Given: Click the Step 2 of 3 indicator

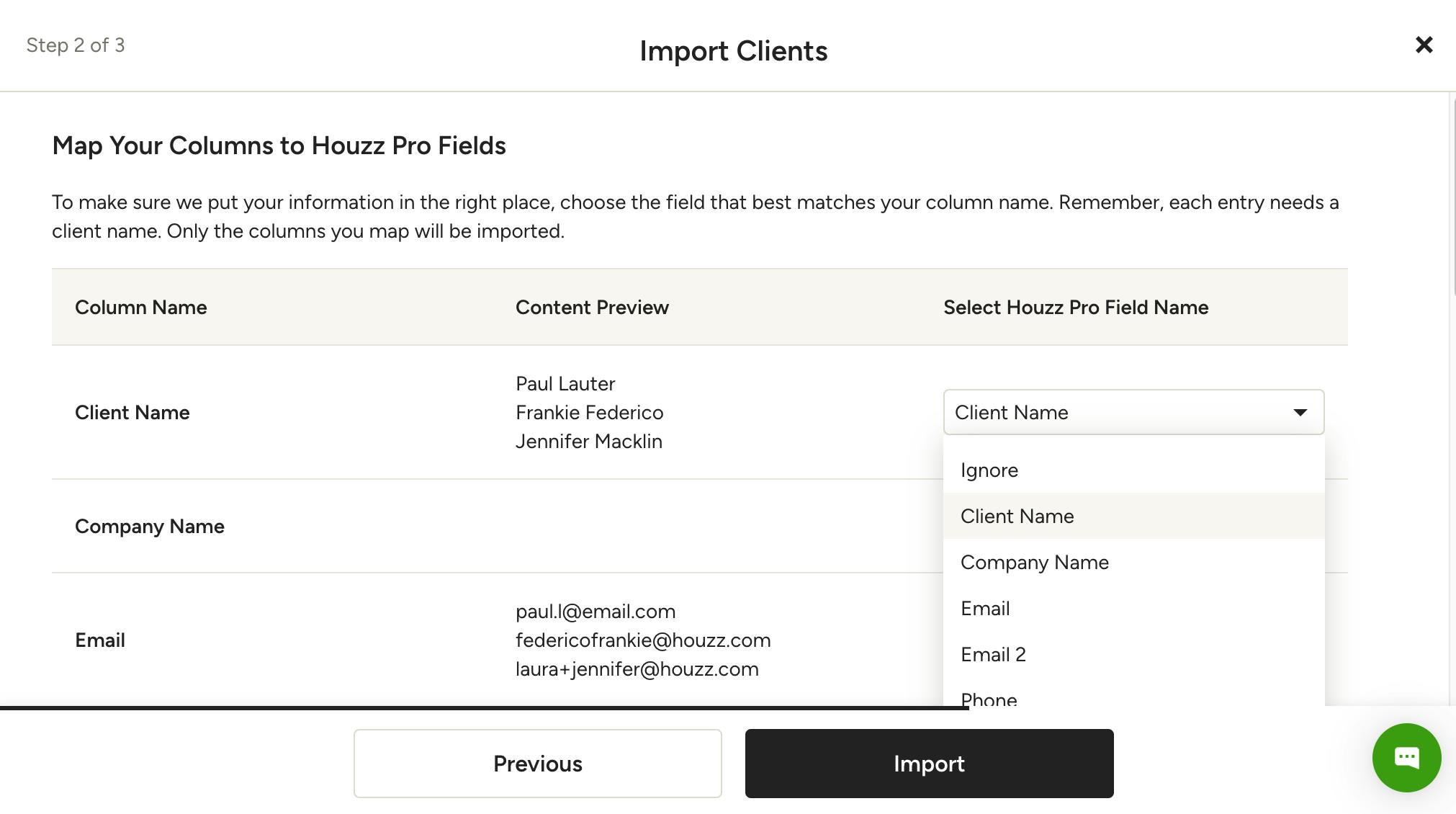Looking at the screenshot, I should (x=76, y=45).
